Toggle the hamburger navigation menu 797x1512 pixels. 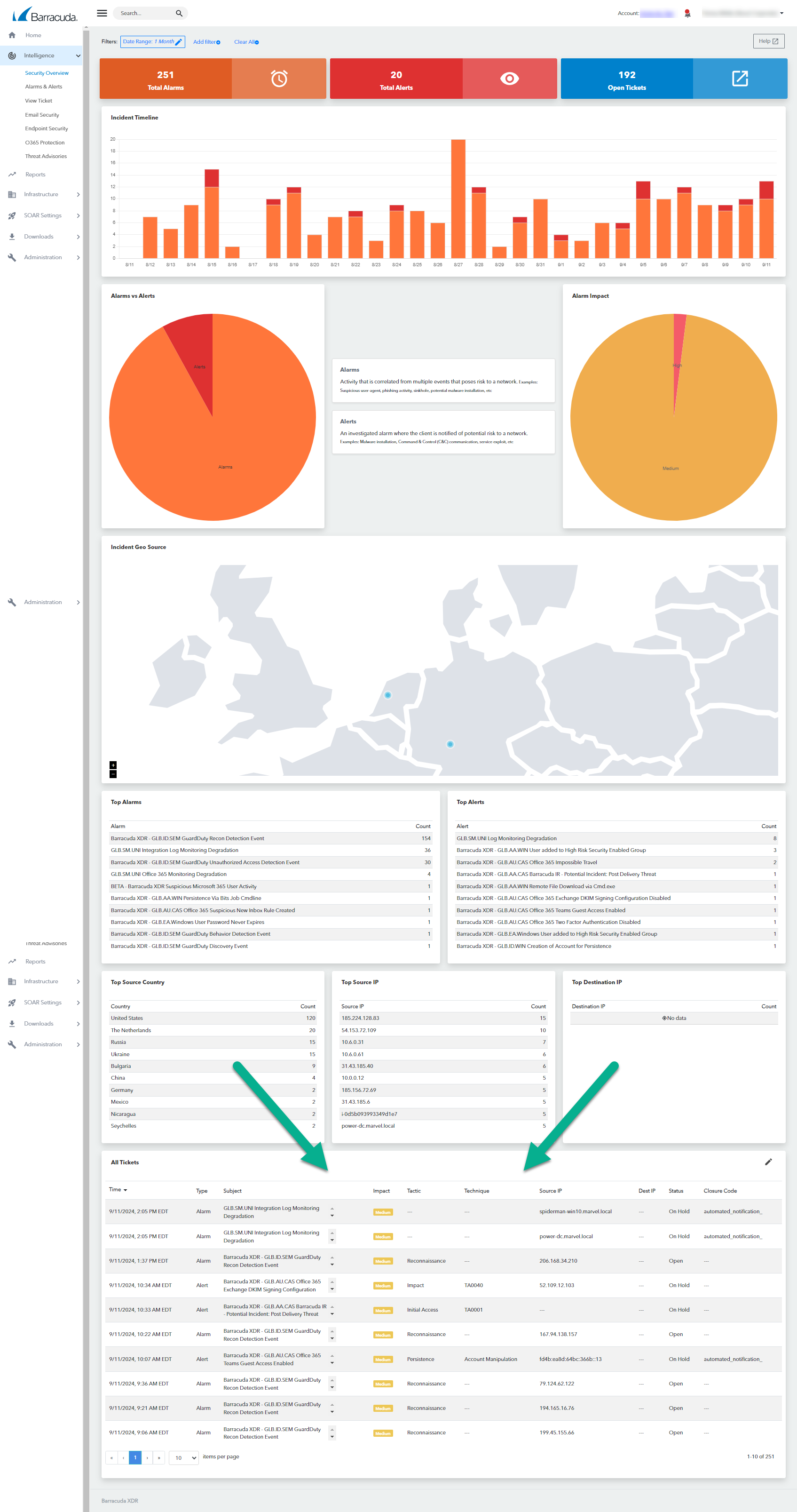(x=102, y=13)
